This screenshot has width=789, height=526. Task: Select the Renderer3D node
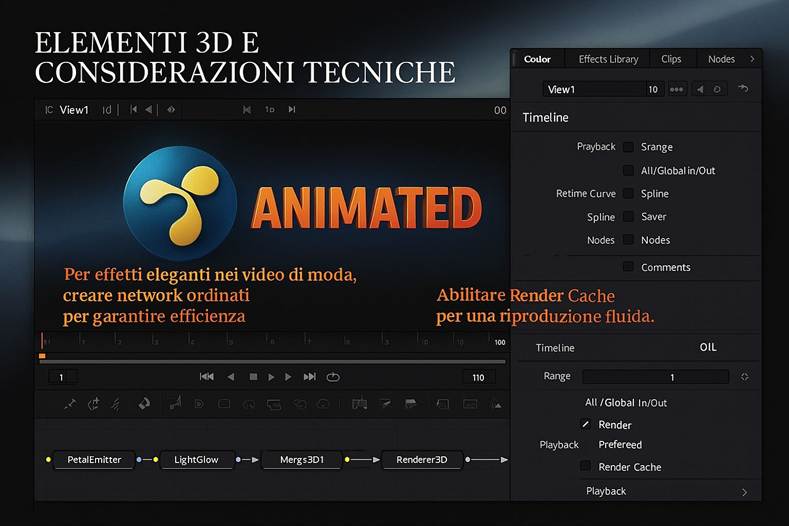(422, 460)
